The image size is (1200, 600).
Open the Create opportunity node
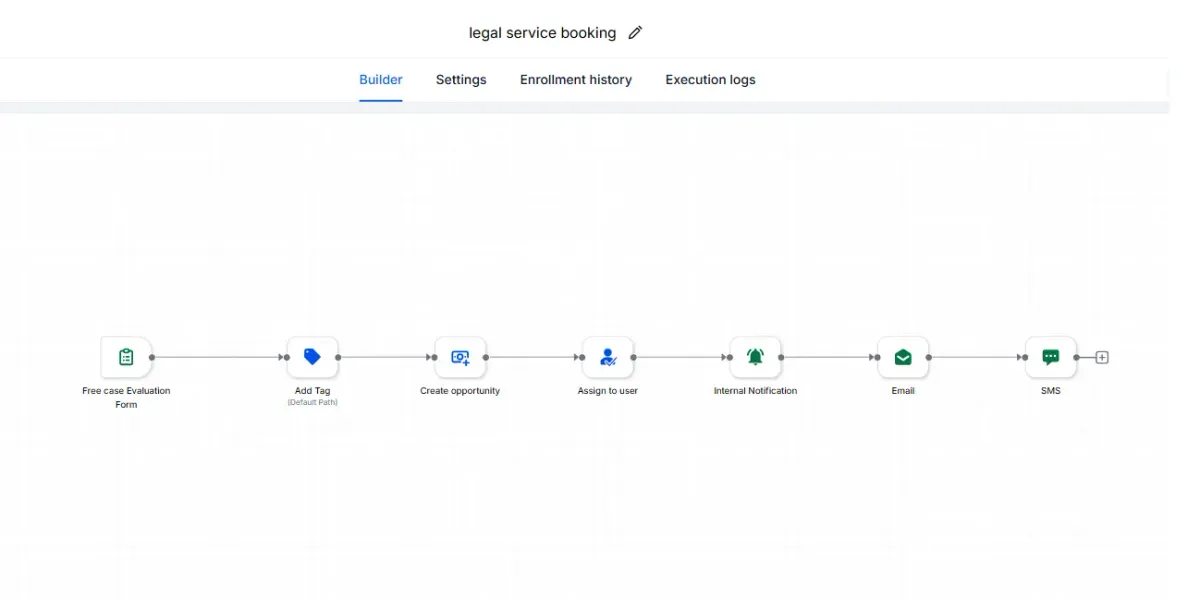(460, 357)
